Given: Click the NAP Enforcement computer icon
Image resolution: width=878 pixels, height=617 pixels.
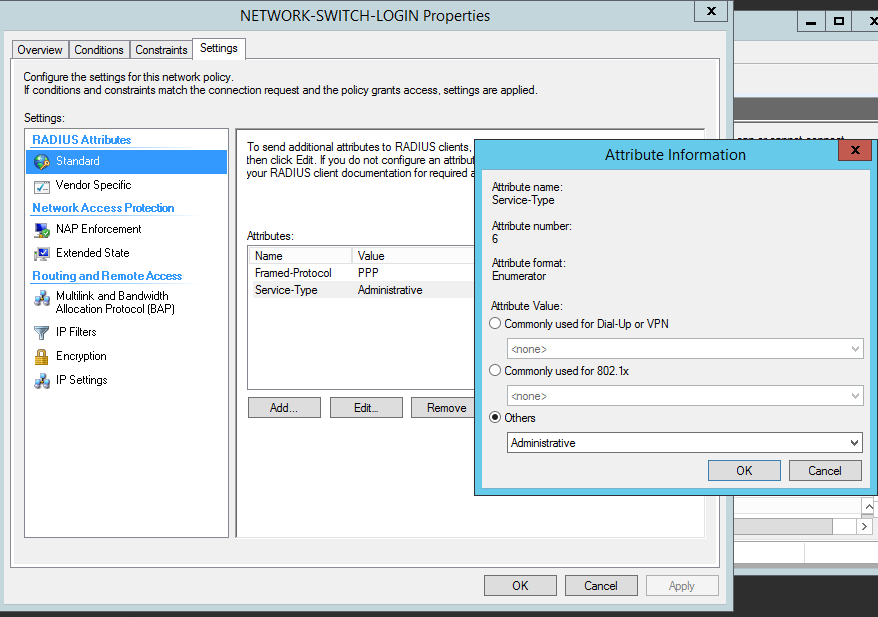Looking at the screenshot, I should click(42, 230).
